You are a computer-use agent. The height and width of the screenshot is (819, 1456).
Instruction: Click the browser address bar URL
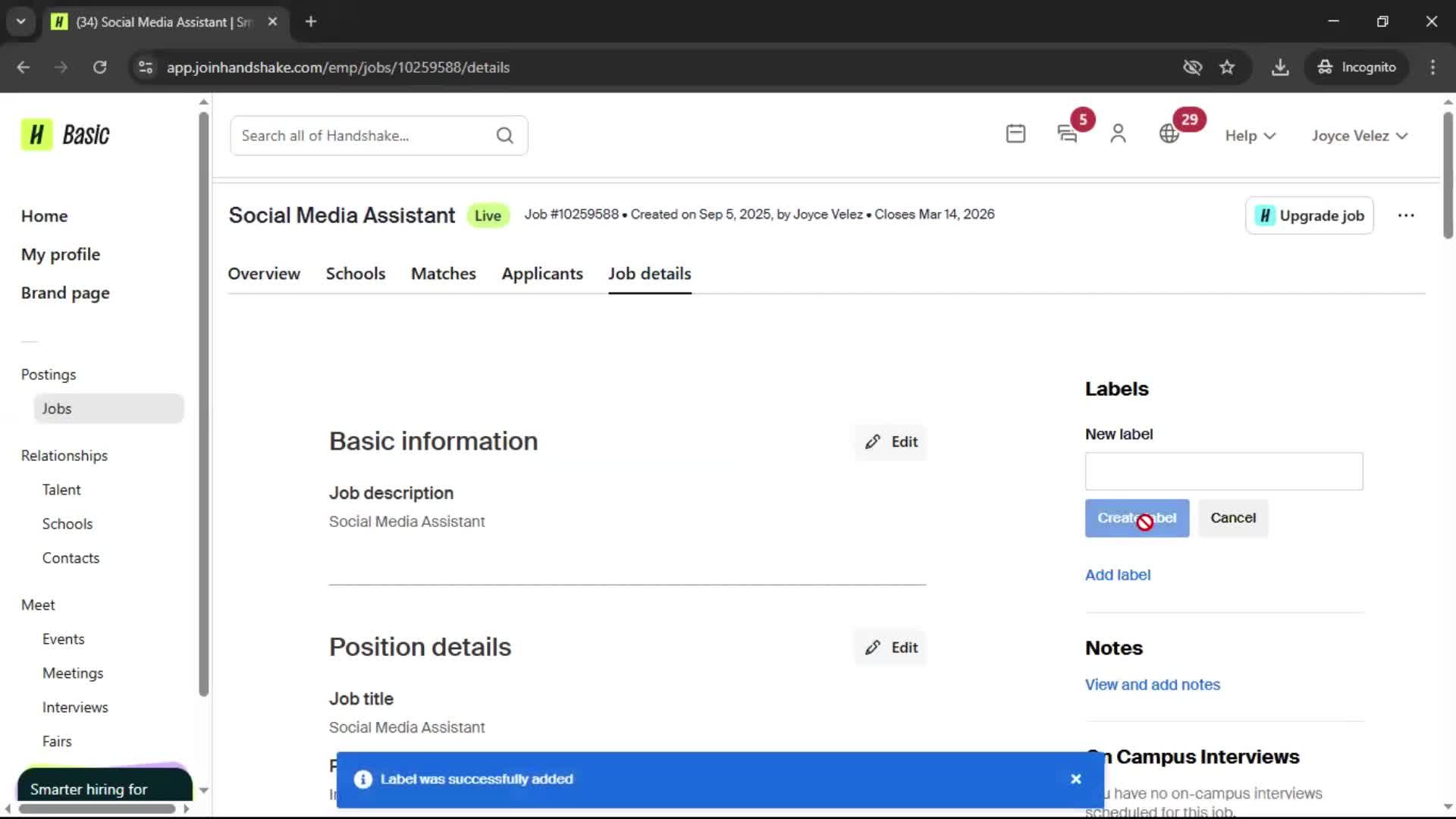(338, 67)
